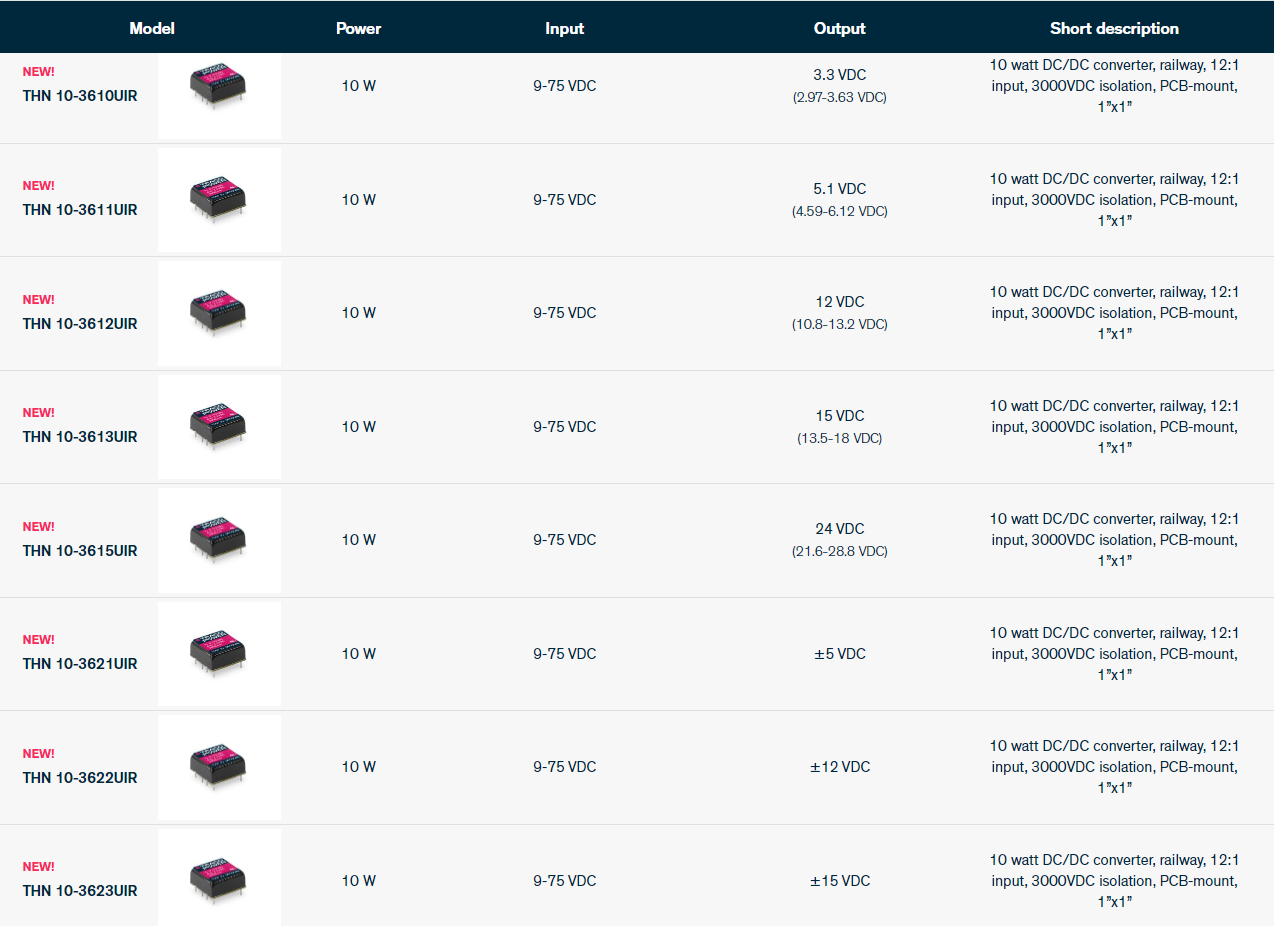Image resolution: width=1274 pixels, height=926 pixels.
Task: Click the THN 10-3611UIR product thumbnail
Action: pyautogui.click(x=219, y=199)
